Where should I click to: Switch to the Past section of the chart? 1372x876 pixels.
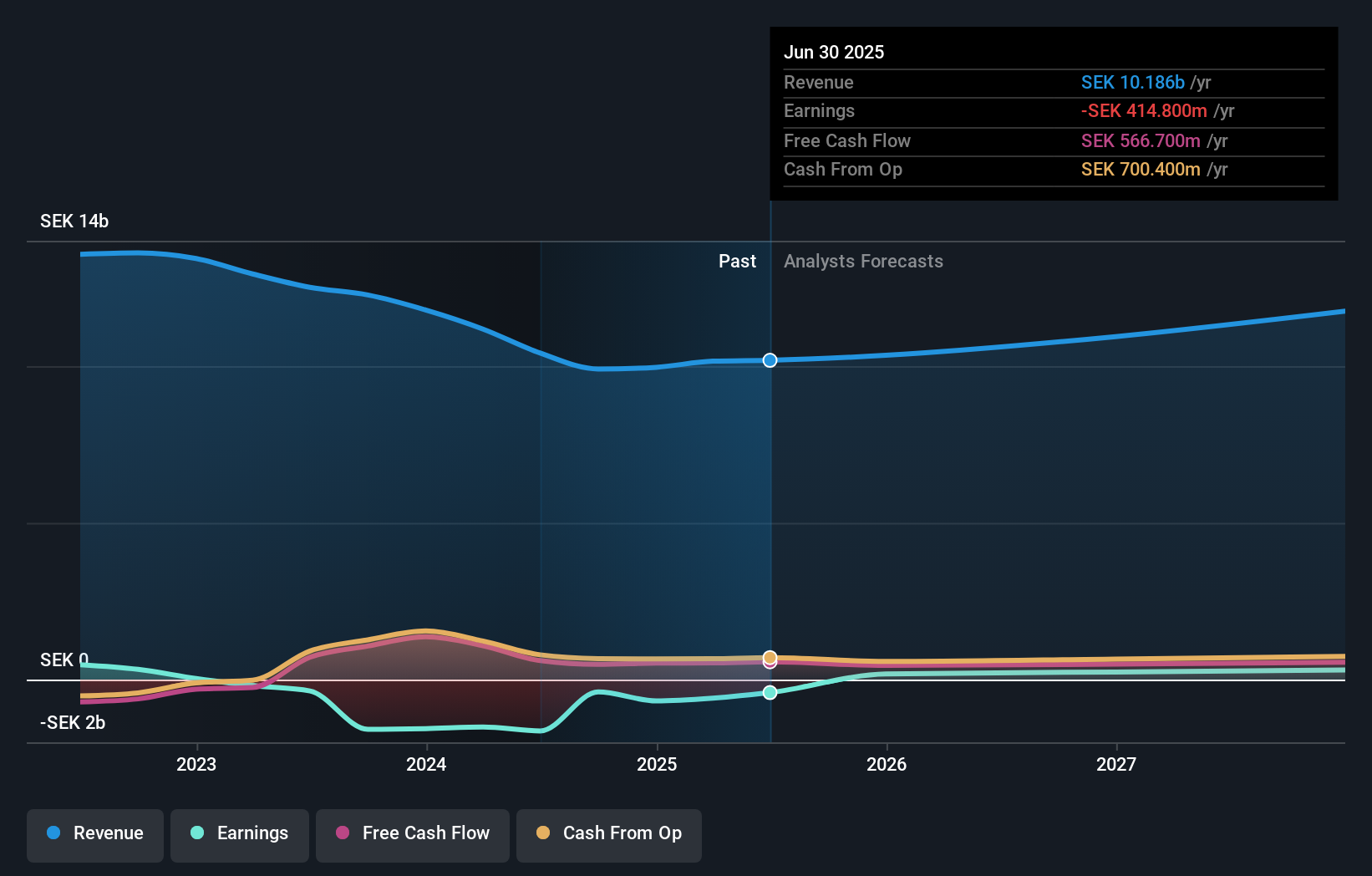[737, 261]
